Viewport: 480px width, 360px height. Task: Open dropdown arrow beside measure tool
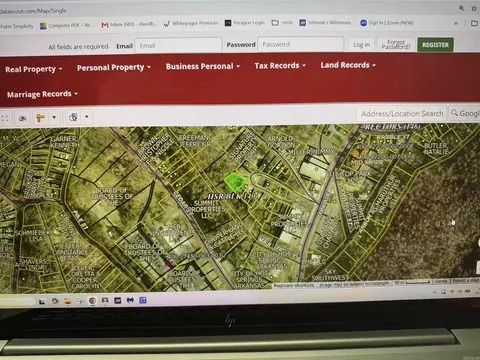(x=54, y=117)
